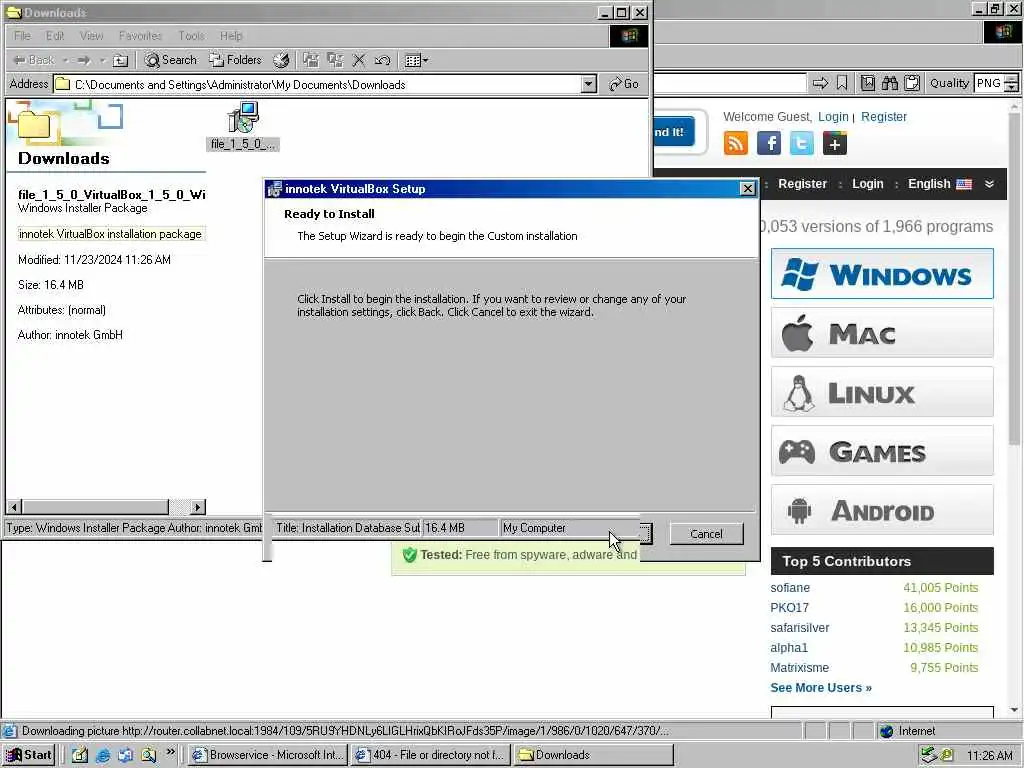Click the down arrow of the webpage vertical scrollbar
The width and height of the screenshot is (1024, 768).
coord(1015,710)
